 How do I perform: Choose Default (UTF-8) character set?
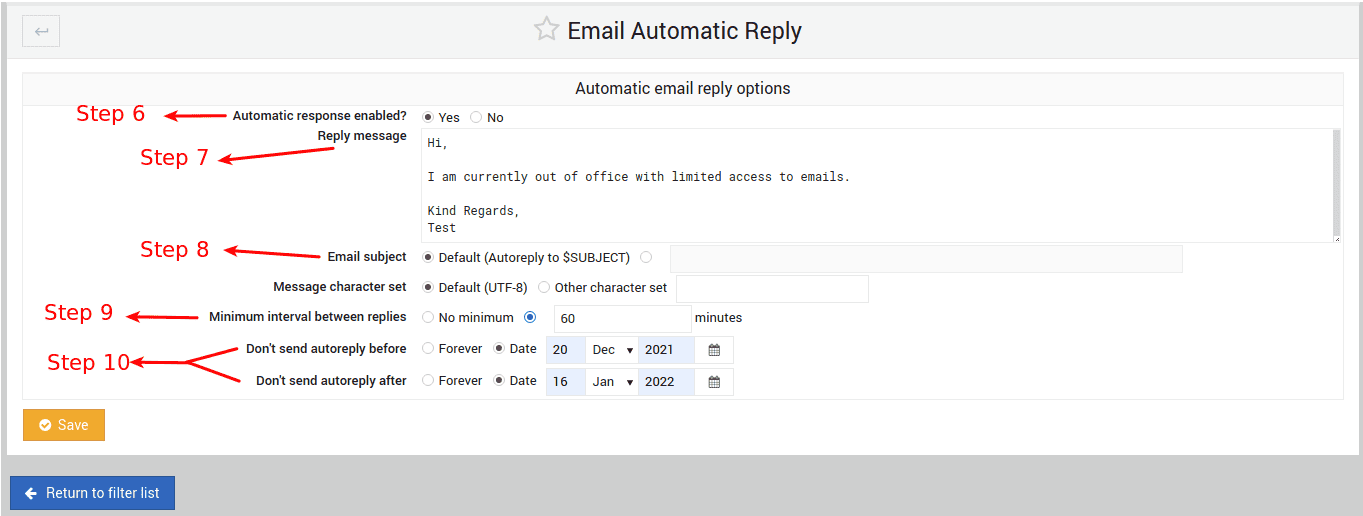coord(428,287)
